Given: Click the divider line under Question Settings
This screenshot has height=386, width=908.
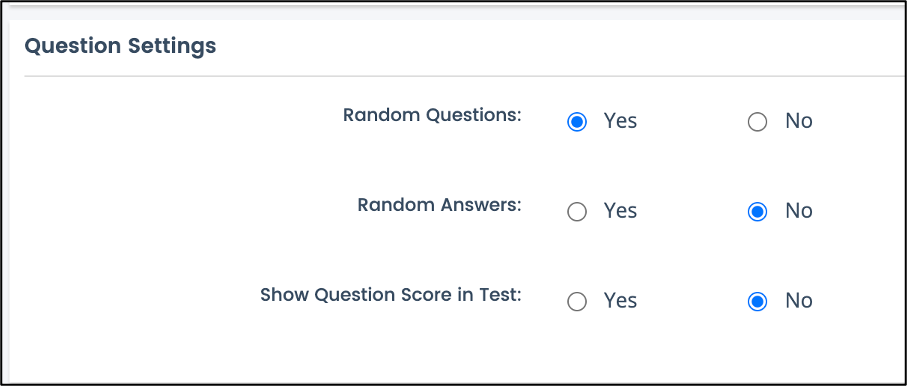Looking at the screenshot, I should click(x=465, y=76).
